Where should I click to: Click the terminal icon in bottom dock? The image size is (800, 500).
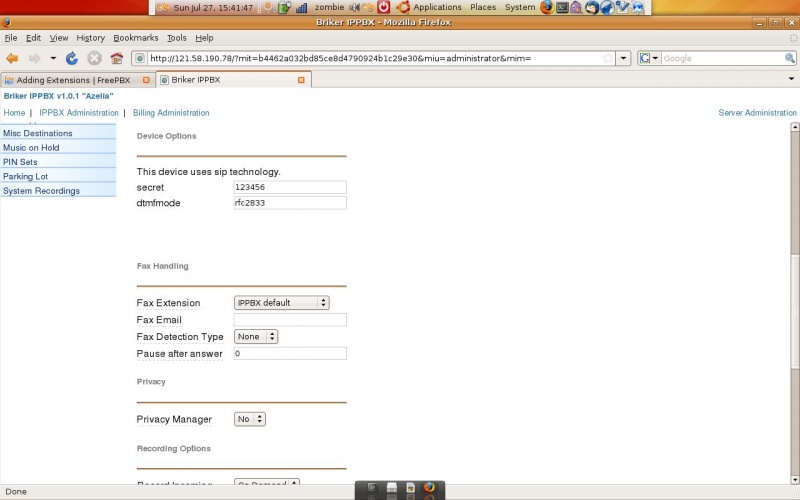pyautogui.click(x=372, y=487)
